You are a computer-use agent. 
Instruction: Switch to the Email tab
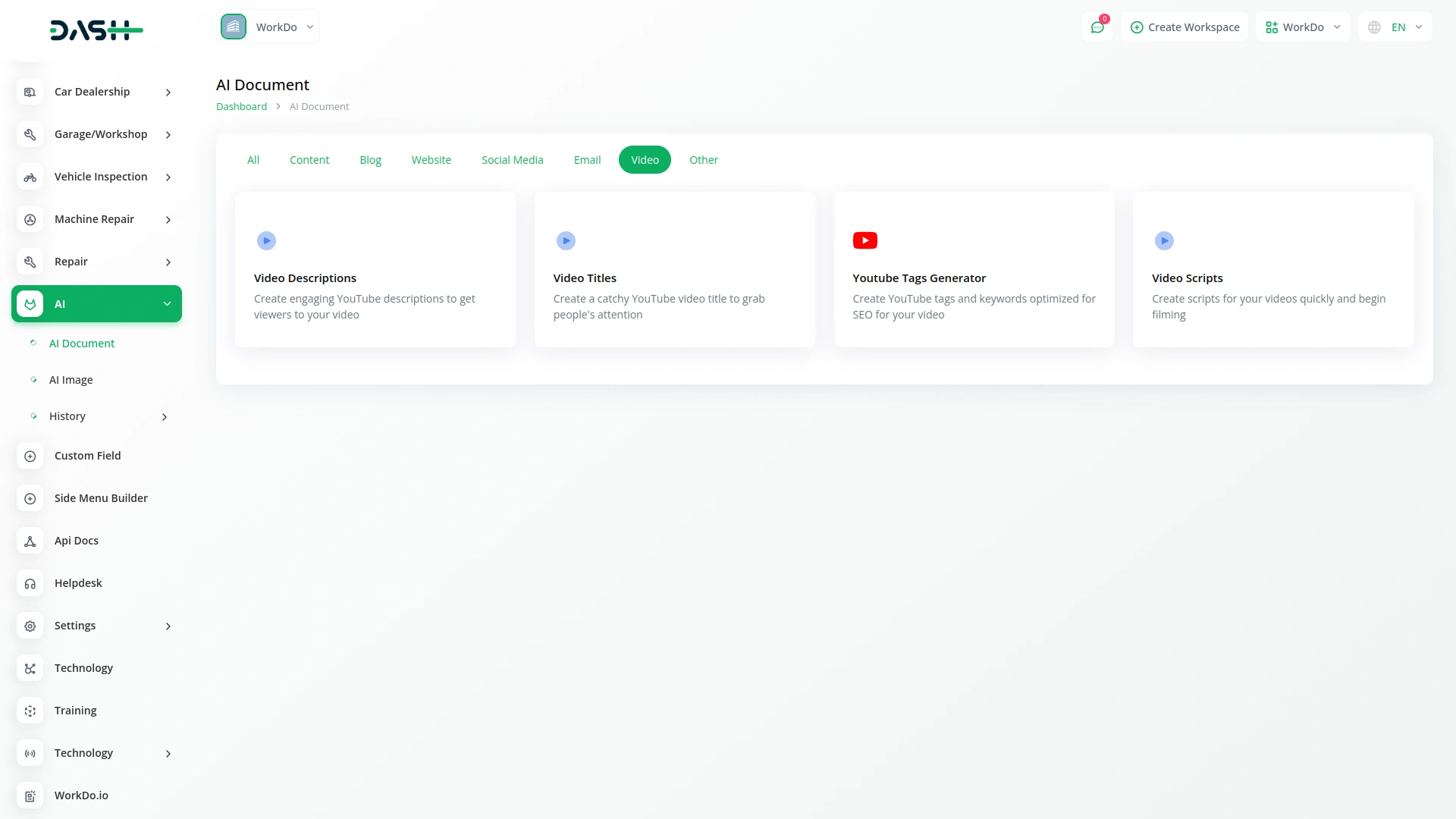point(587,160)
